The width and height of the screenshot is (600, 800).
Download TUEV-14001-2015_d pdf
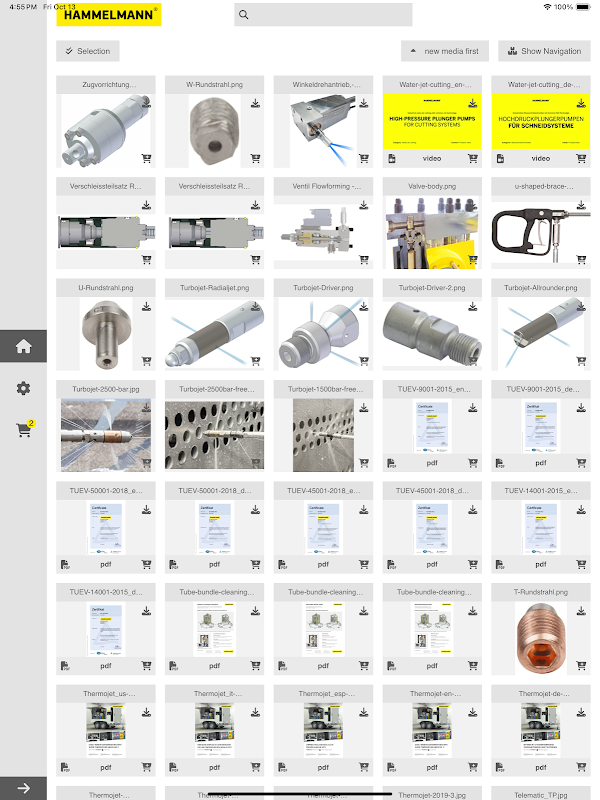point(146,611)
